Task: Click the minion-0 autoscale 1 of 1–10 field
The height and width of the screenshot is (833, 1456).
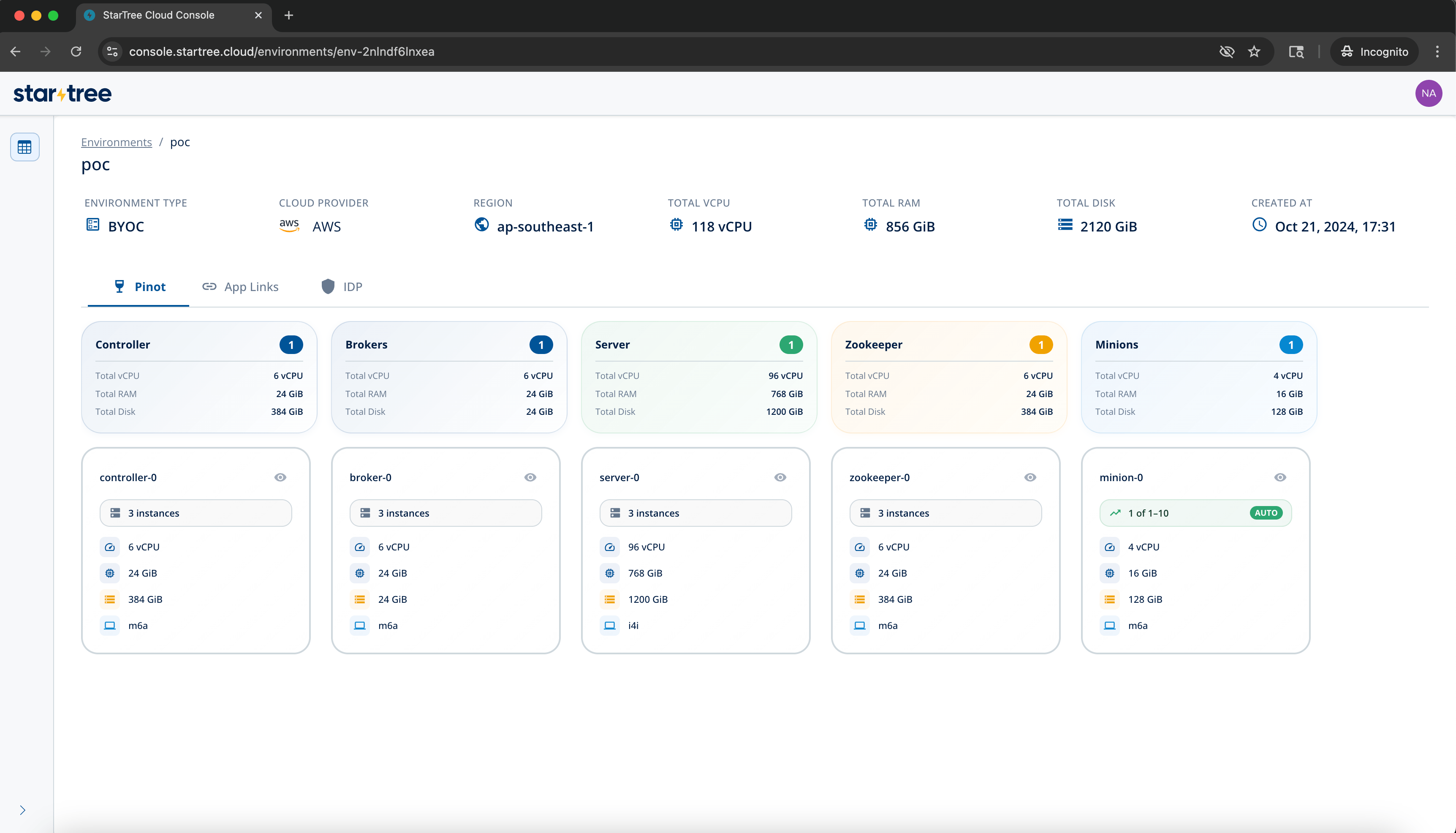Action: (1195, 513)
